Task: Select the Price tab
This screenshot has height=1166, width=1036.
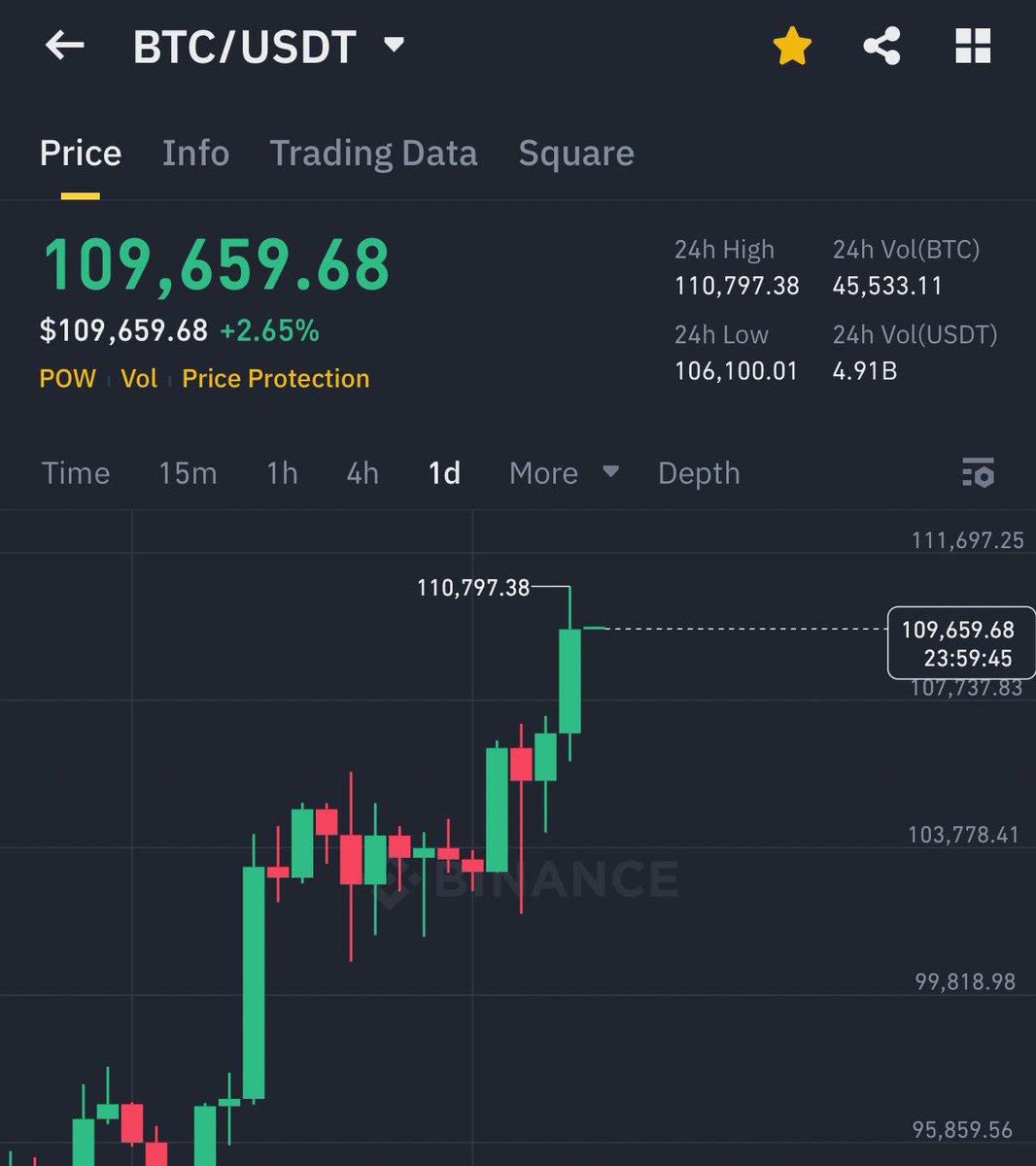Action: [81, 154]
